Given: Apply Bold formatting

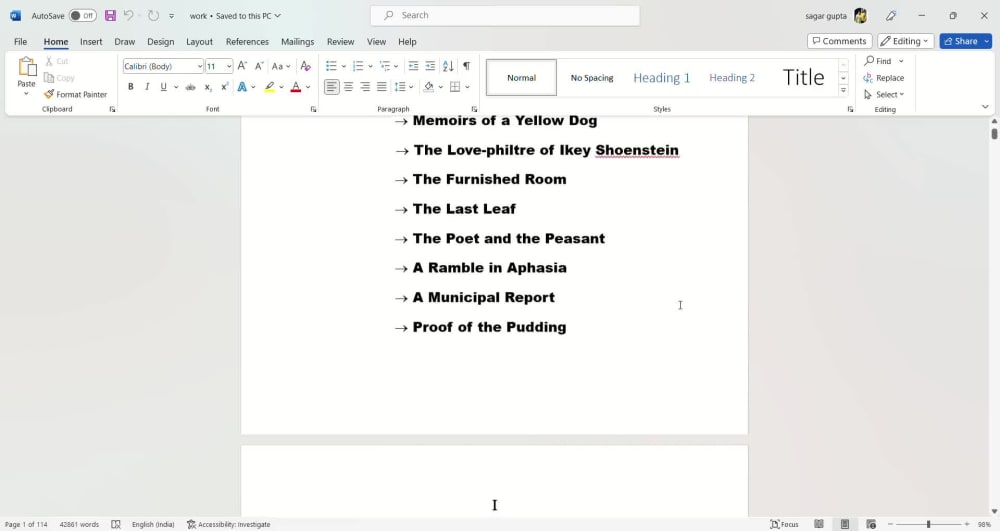Looking at the screenshot, I should coord(131,87).
